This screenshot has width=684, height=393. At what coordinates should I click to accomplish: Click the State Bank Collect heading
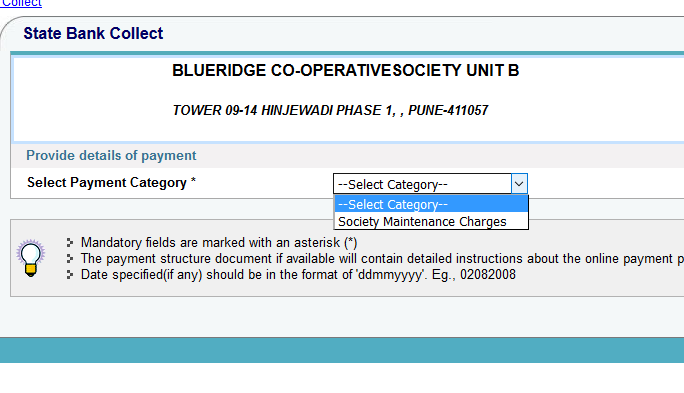click(93, 34)
